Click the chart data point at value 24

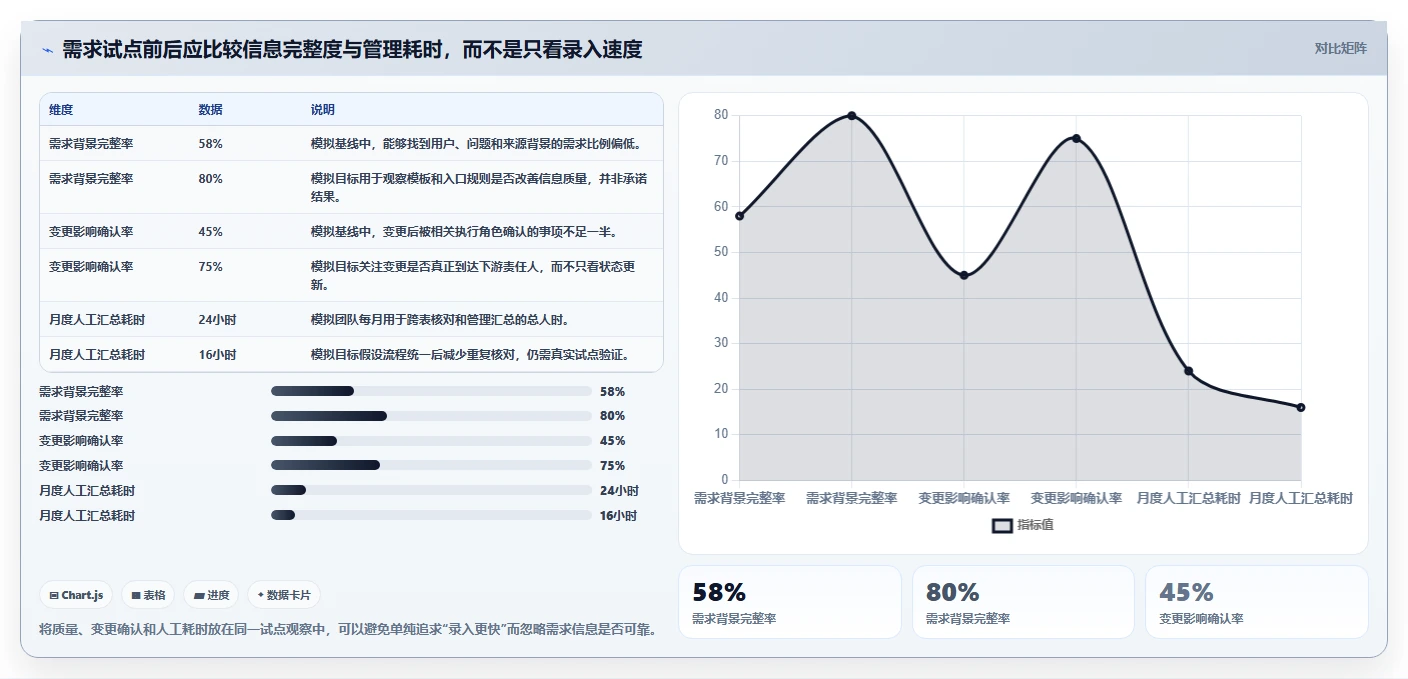pos(1189,371)
